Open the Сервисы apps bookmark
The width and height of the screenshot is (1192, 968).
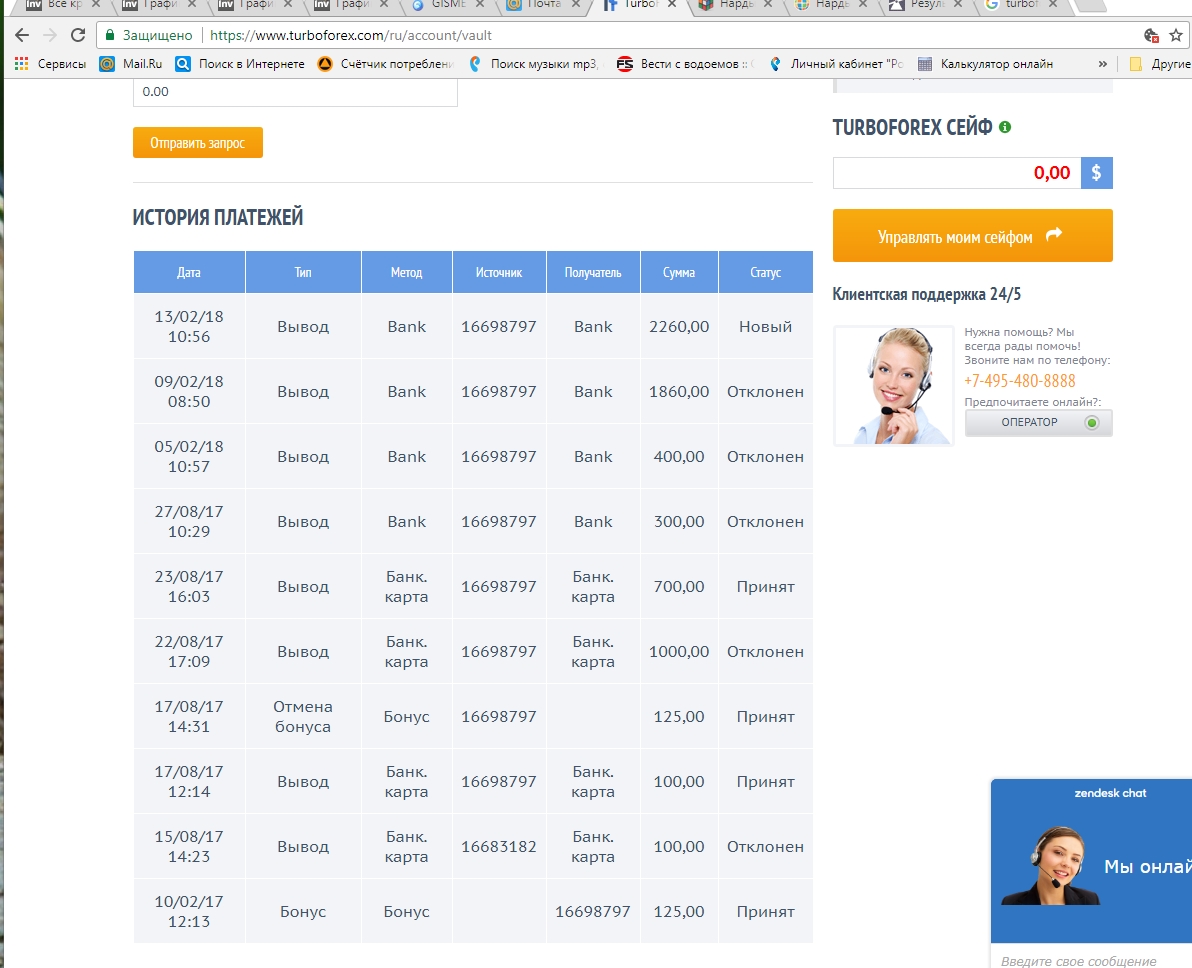click(x=50, y=64)
